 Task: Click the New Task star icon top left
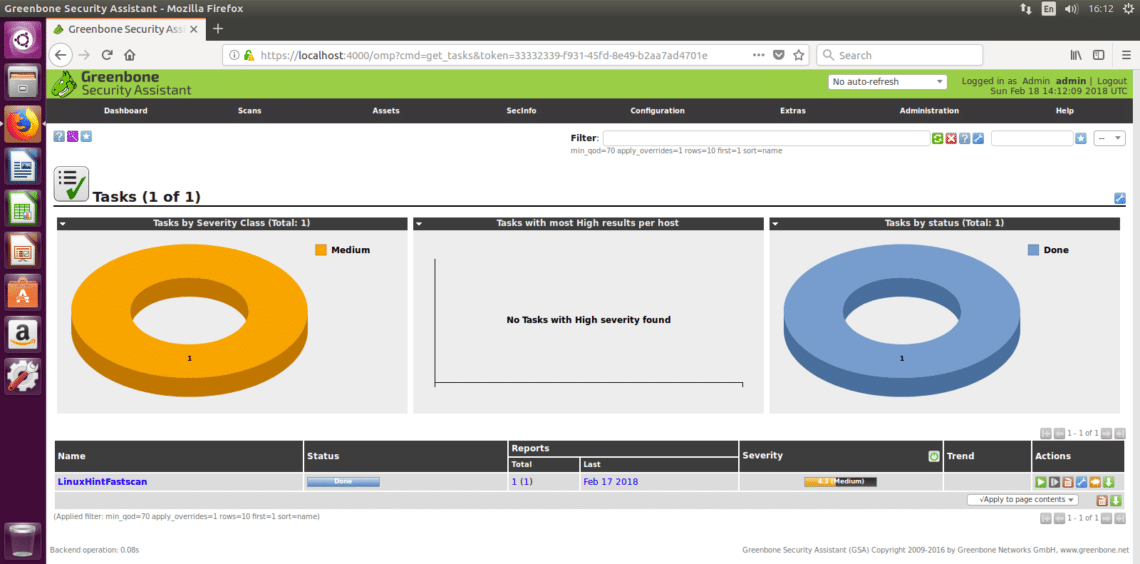click(86, 136)
